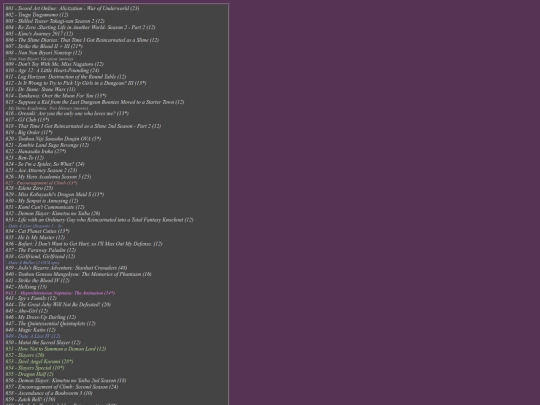Select Matoi the Sacred Slayer entry

click(x=43, y=342)
